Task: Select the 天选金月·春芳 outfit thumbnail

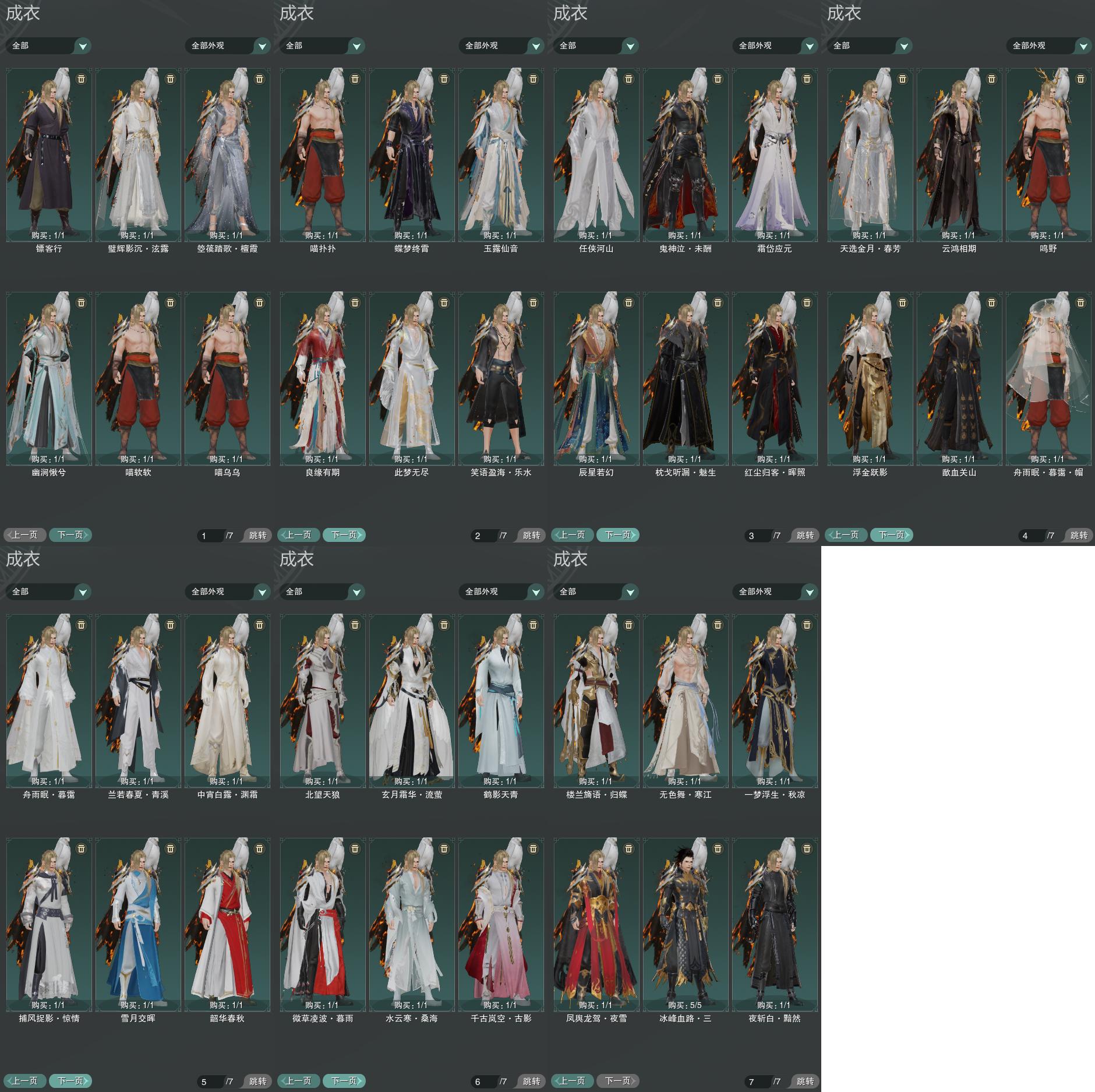Action: 870,154
